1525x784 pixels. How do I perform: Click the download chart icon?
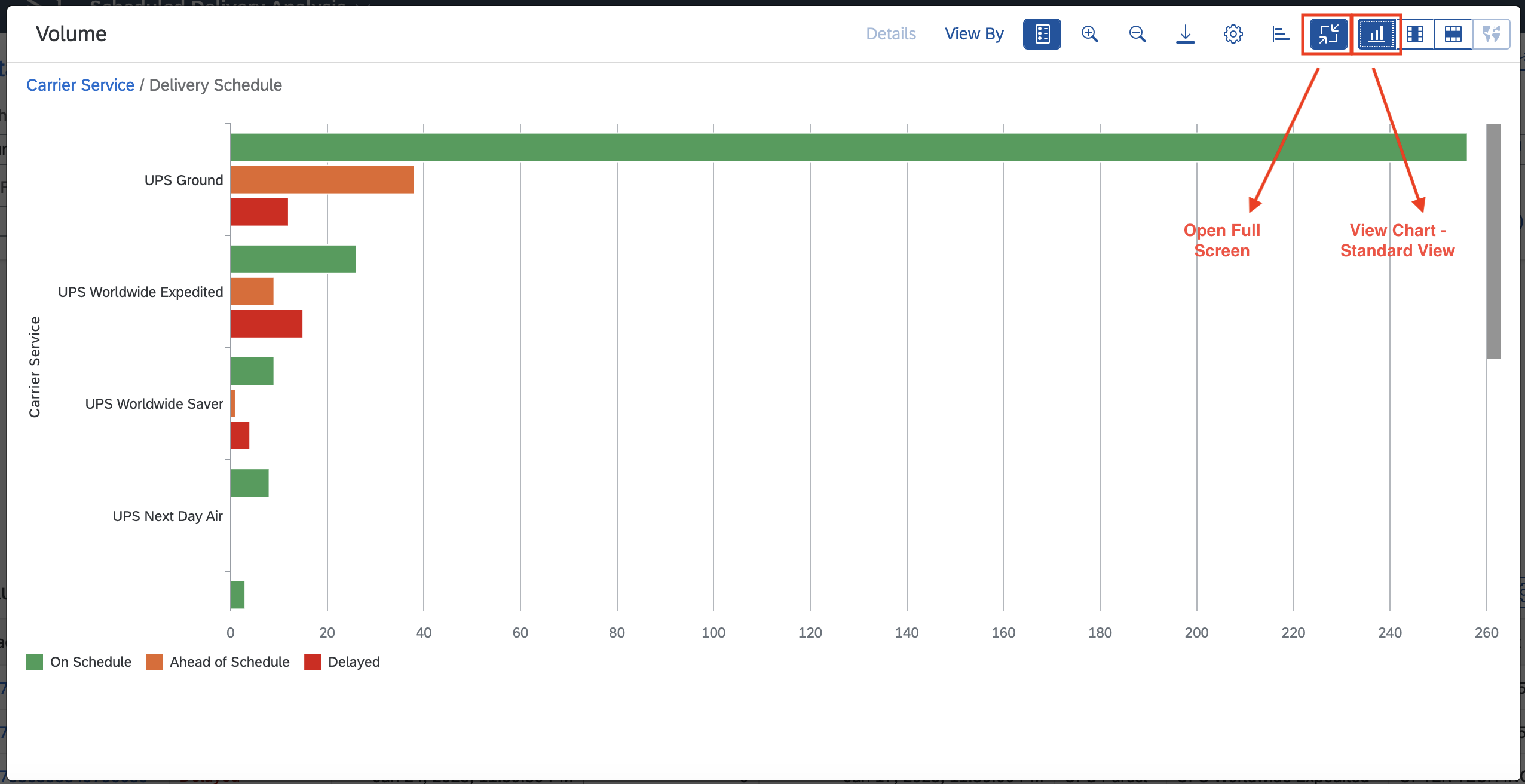coord(1185,34)
